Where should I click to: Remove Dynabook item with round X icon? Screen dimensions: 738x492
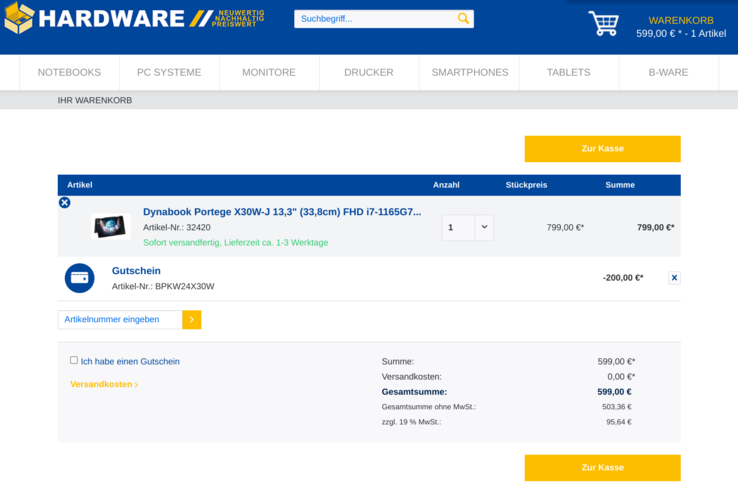64,202
